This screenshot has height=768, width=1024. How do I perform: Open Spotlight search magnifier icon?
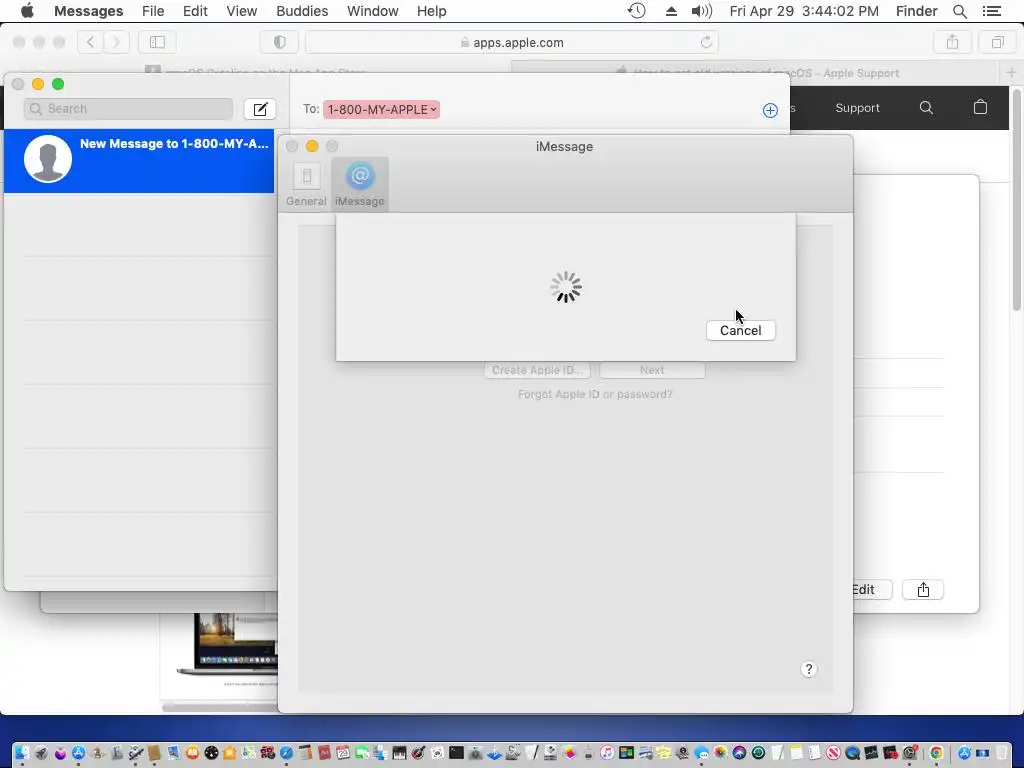point(960,11)
